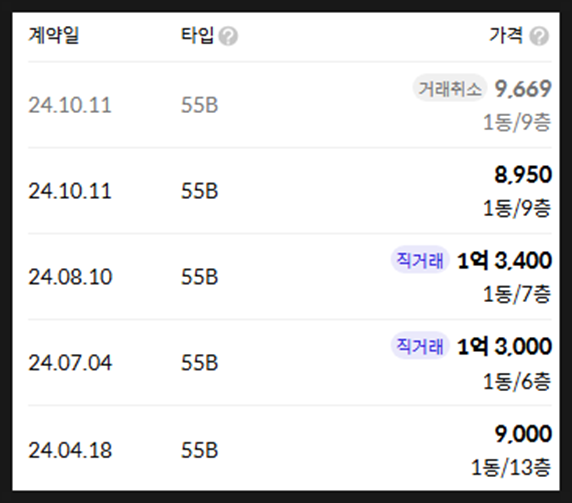Image resolution: width=572 pixels, height=503 pixels.
Task: Click the 가격 column header
Action: [x=506, y=36]
